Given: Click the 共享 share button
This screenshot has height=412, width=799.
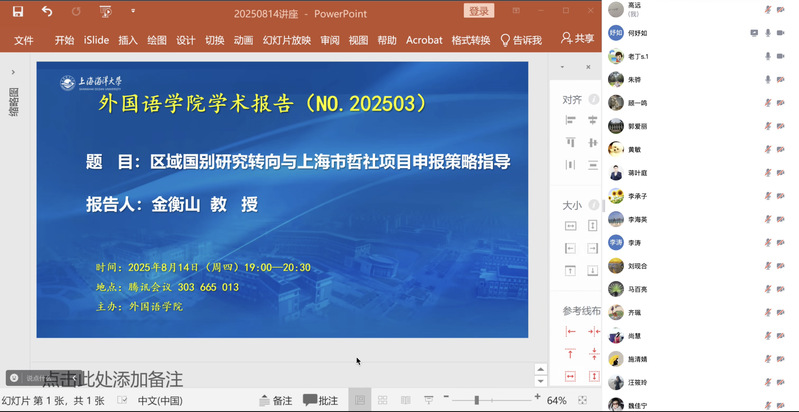Looking at the screenshot, I should click(x=577, y=39).
